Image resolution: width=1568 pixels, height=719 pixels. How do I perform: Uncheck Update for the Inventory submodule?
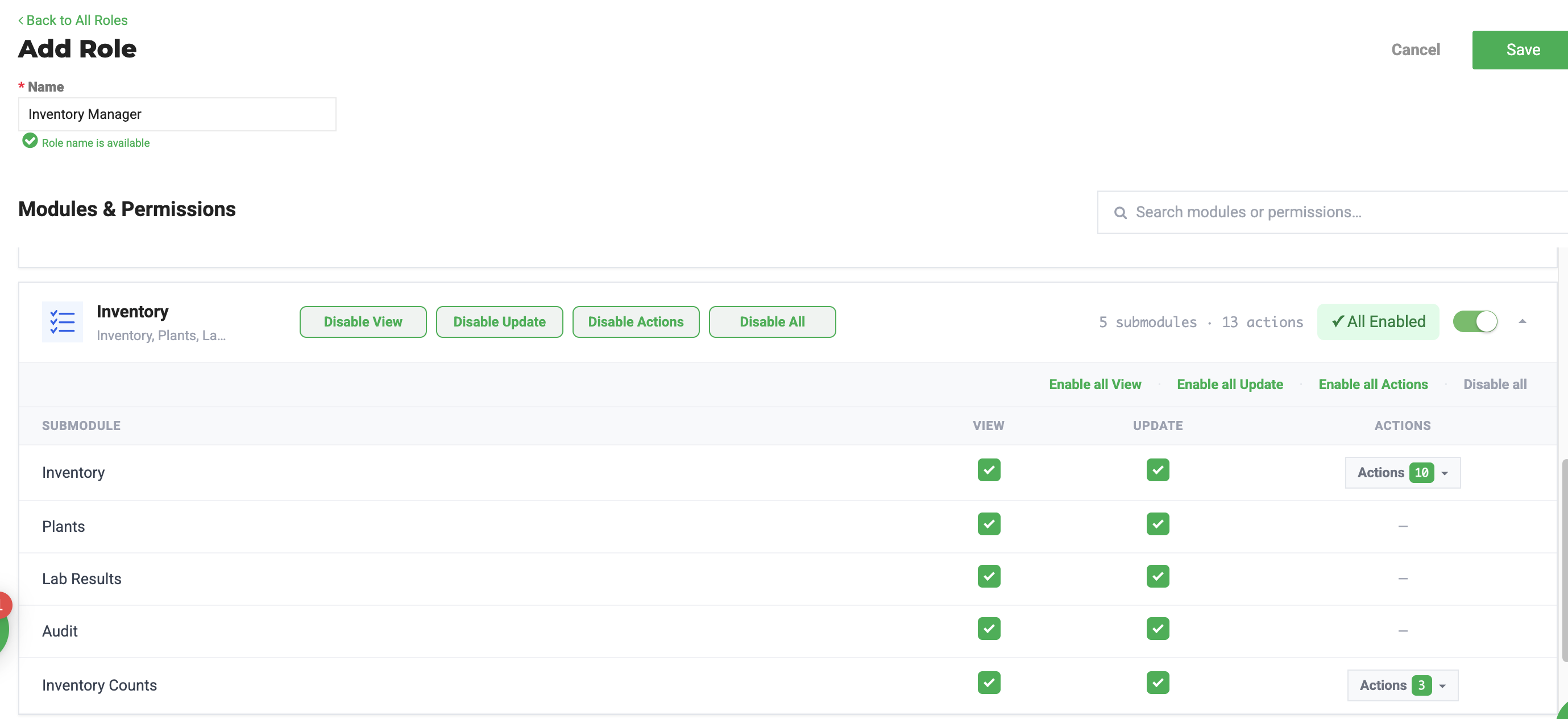1157,470
